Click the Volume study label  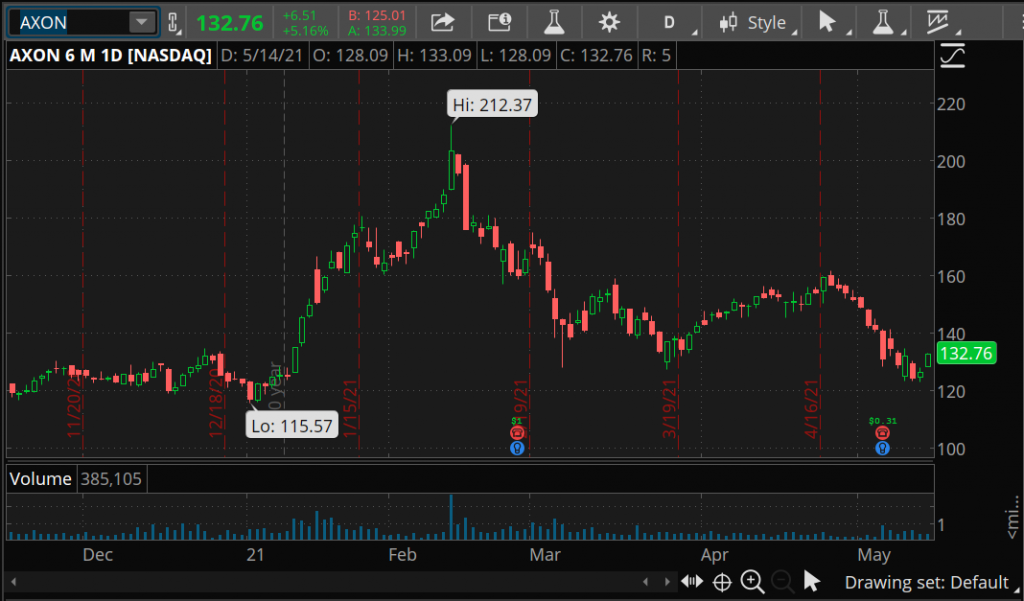[40, 479]
